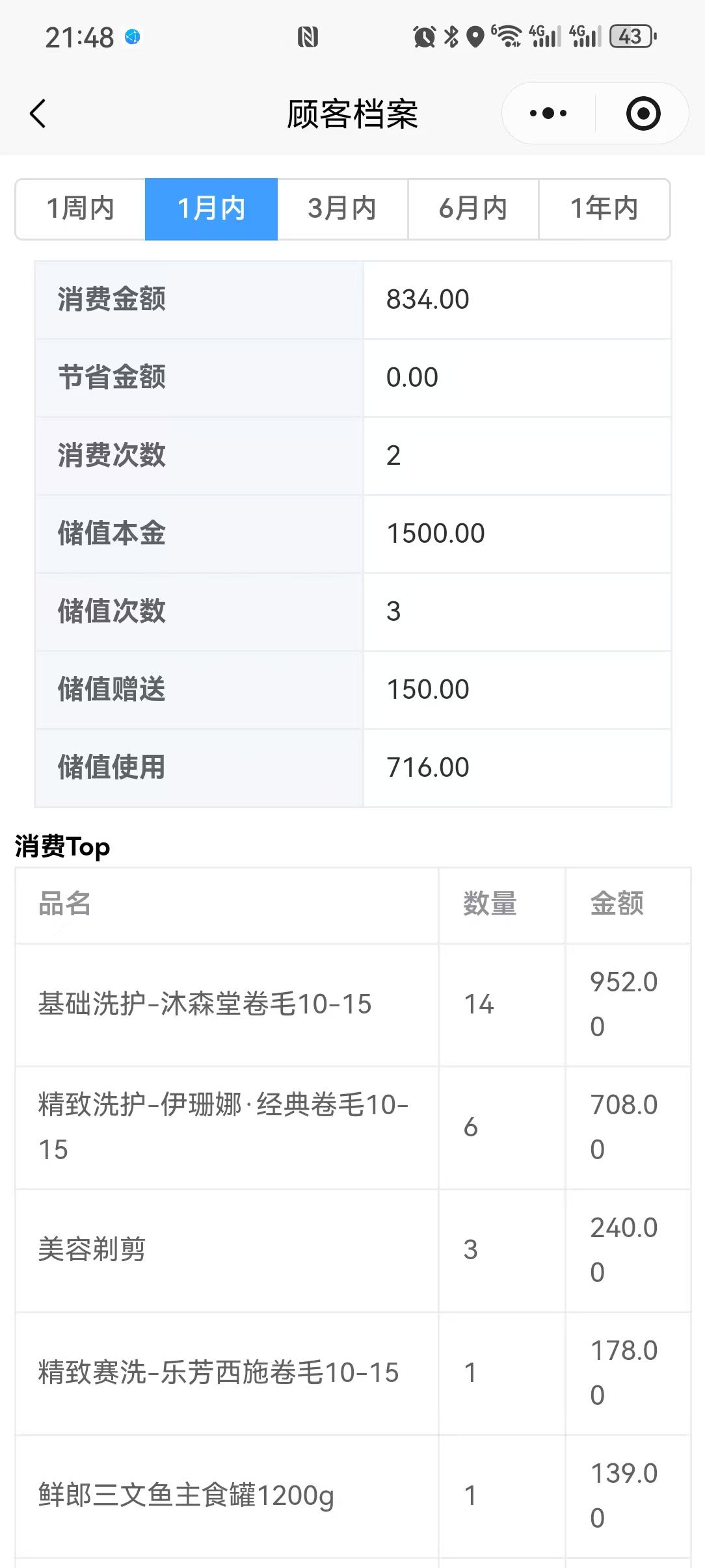Tap the 消费金额 value 834.00
The image size is (705, 1568).
[x=427, y=300]
